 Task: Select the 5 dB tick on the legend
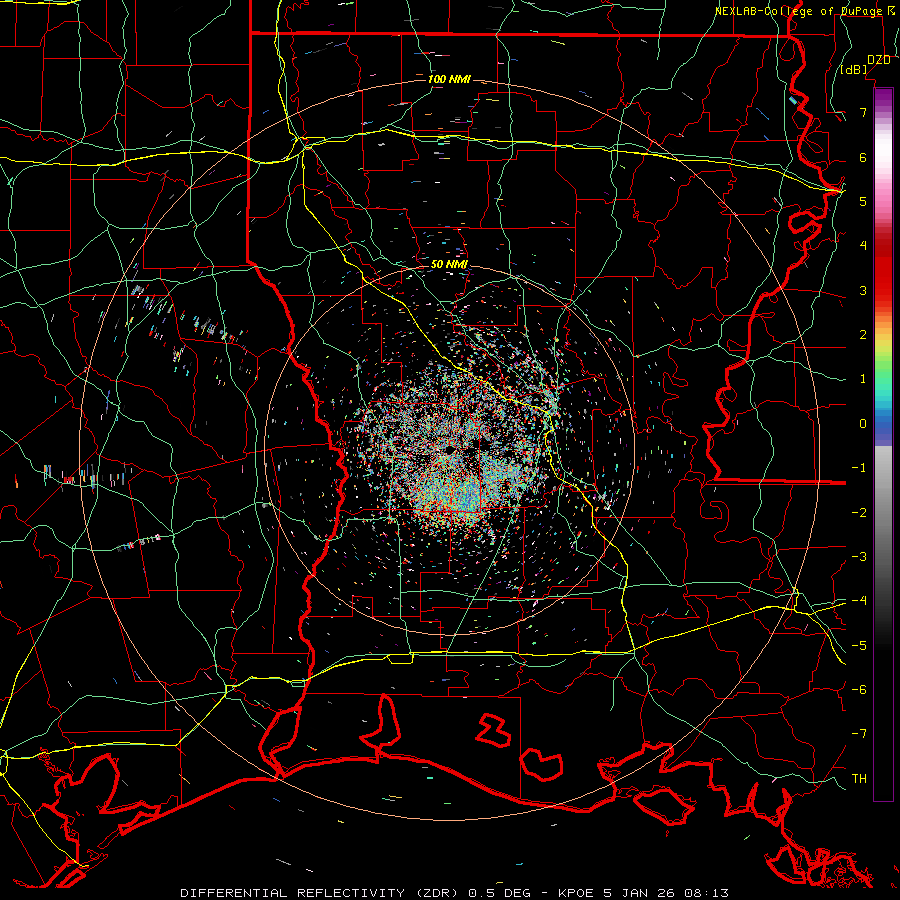click(863, 201)
